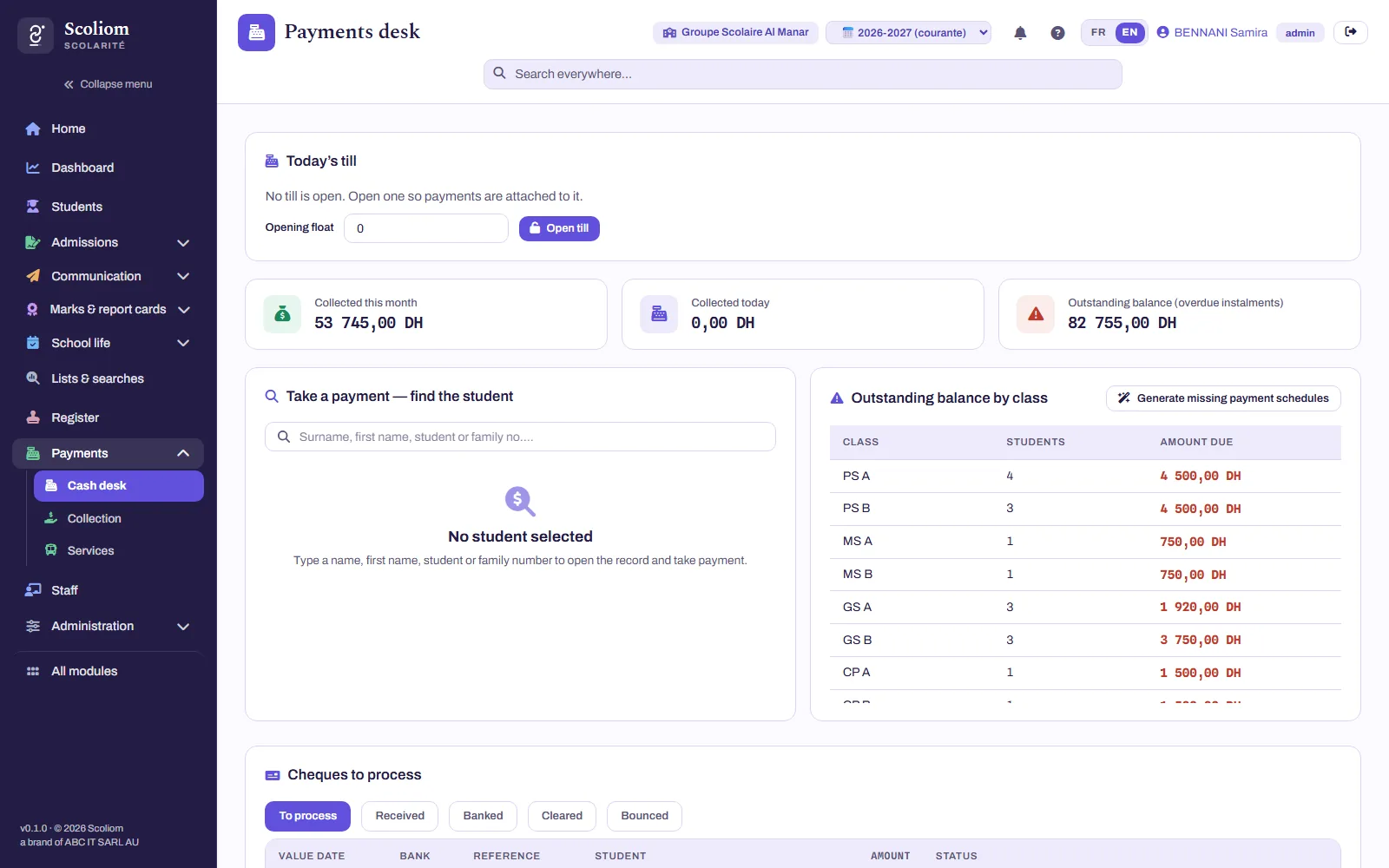1389x868 pixels.
Task: Click the Staff icon in sidebar
Action: (33, 590)
